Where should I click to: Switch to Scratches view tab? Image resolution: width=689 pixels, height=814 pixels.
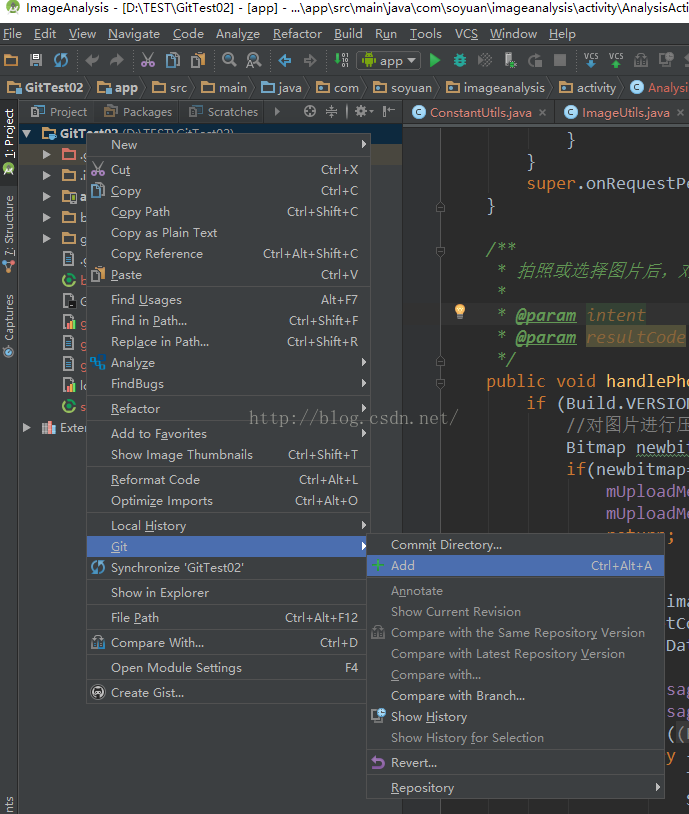(x=224, y=112)
